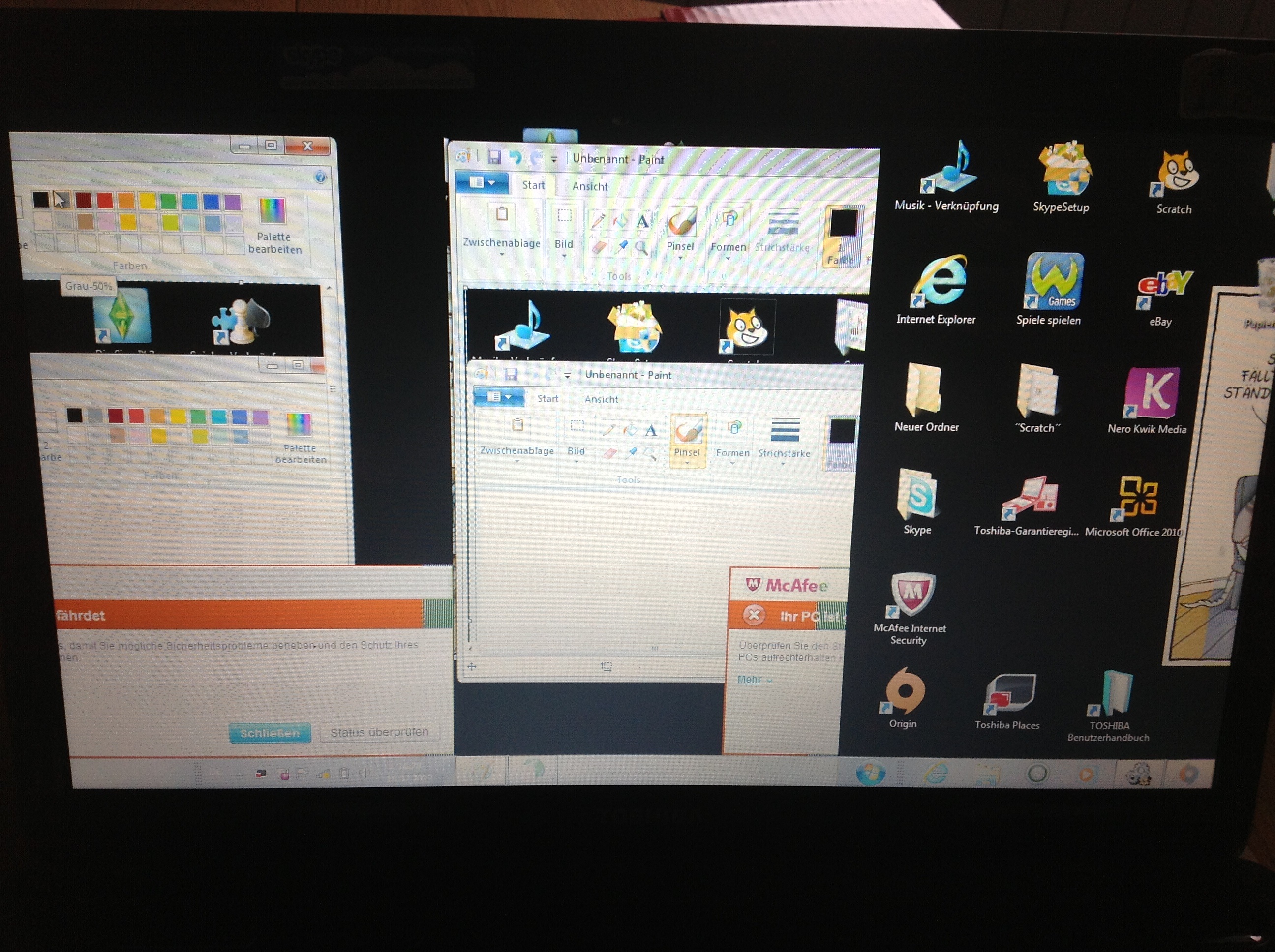The image size is (1275, 952).
Task: Select Pencil tool in upper Paint window
Action: (x=598, y=220)
